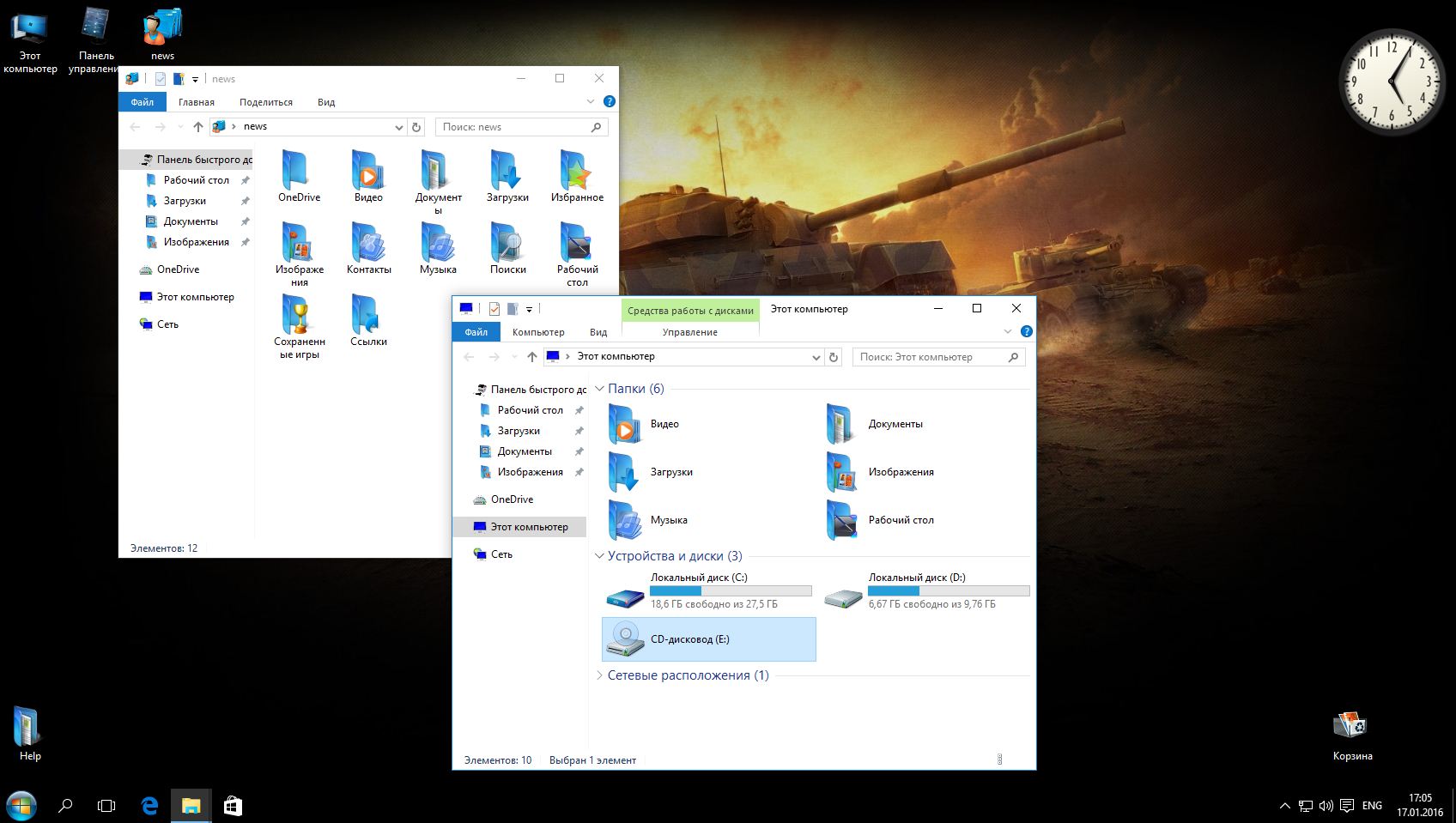Open address bar dropdown in Этот компьютер window
This screenshot has width=1456, height=823.
816,357
